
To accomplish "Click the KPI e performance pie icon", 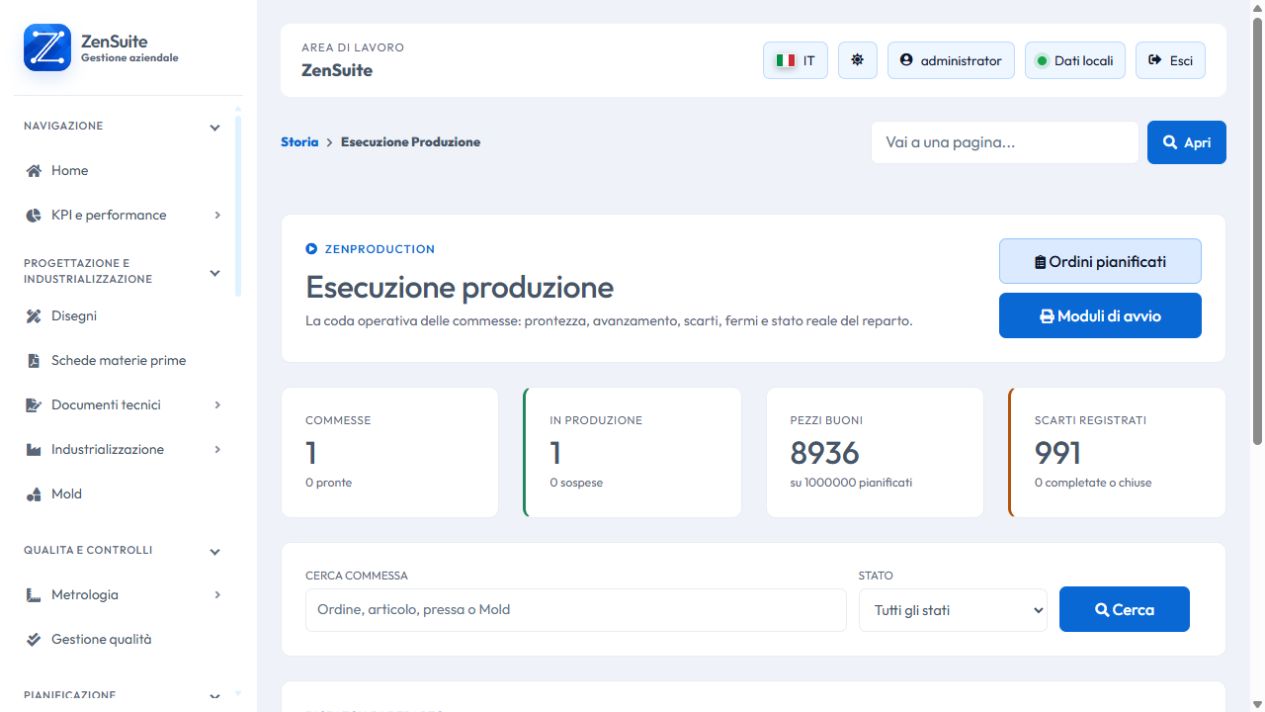I will pos(33,215).
